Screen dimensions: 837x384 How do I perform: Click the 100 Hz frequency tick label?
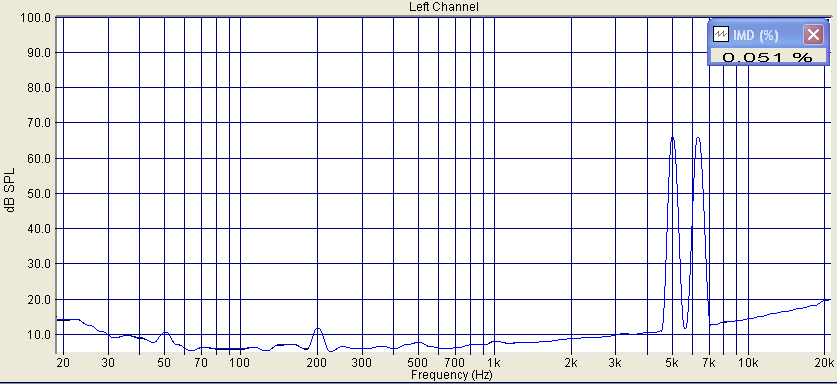pos(240,364)
